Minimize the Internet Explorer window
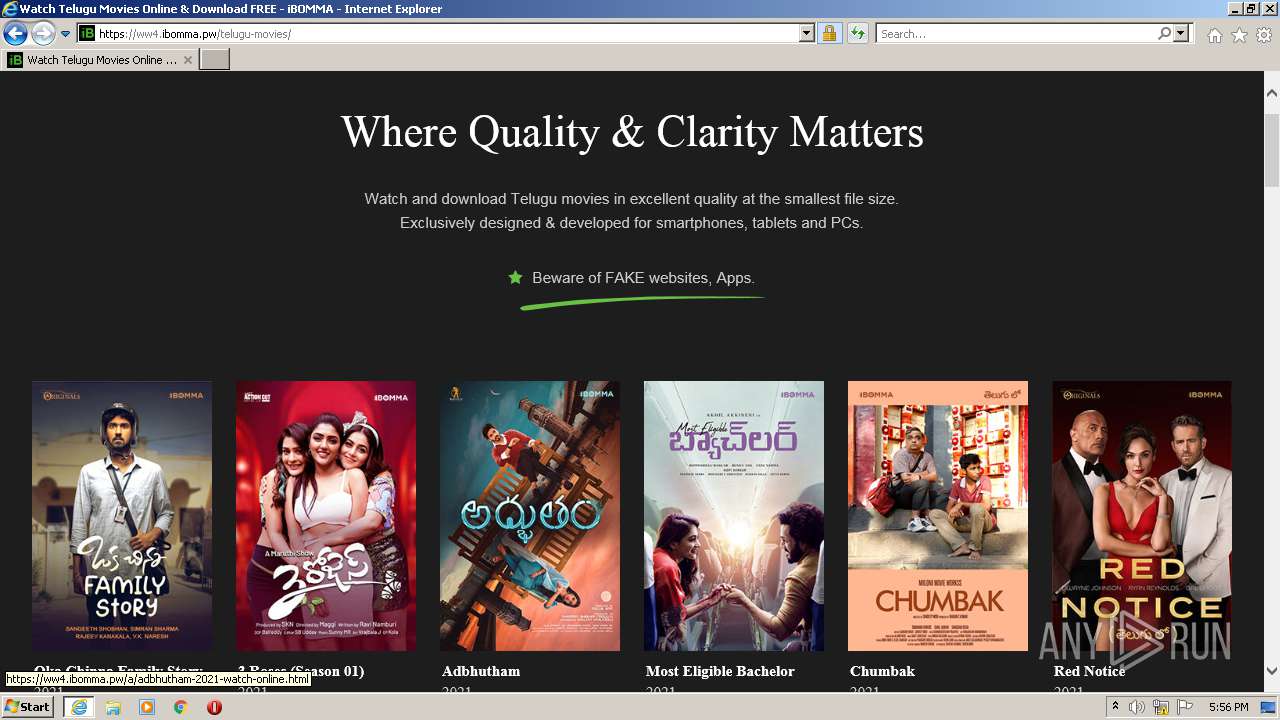The width and height of the screenshot is (1280, 720). pyautogui.click(x=1234, y=9)
